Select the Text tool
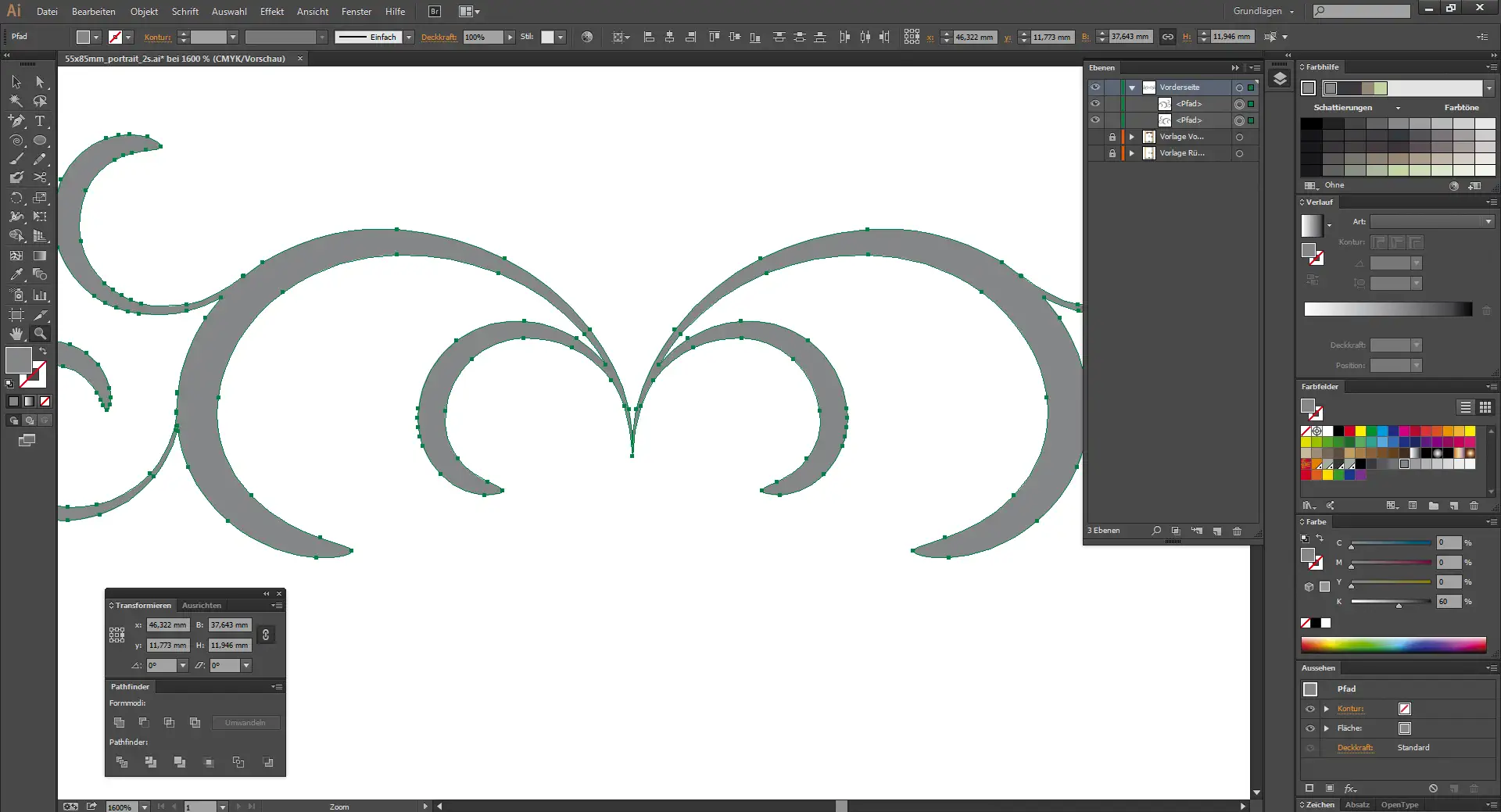Viewport: 1501px width, 812px height. point(40,121)
